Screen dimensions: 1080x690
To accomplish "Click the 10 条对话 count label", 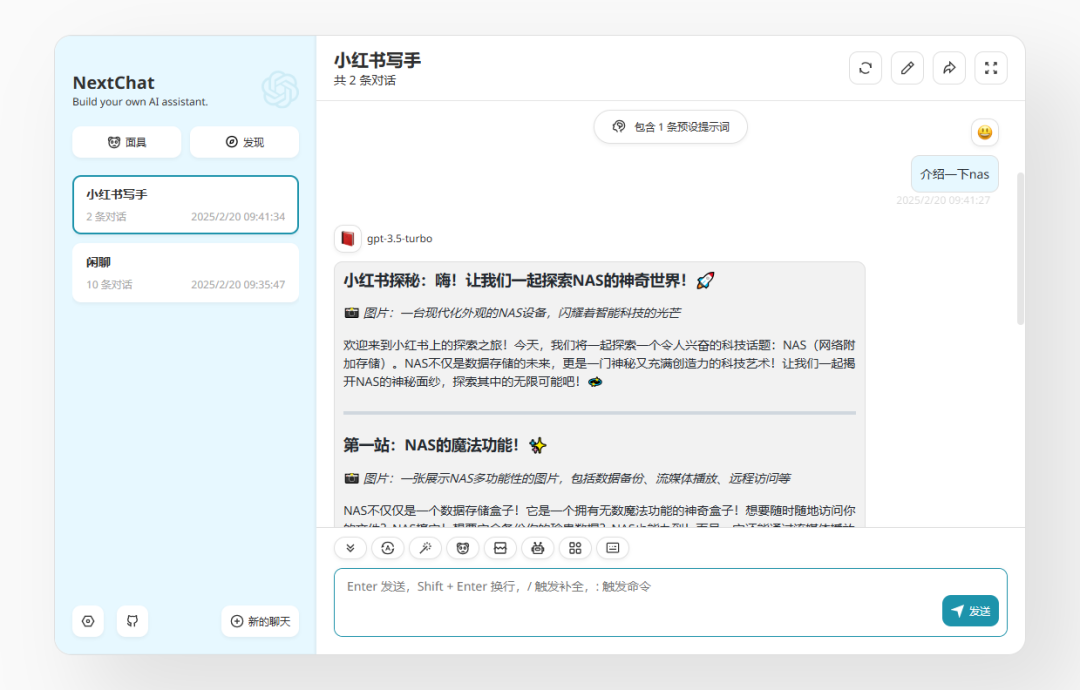I will [x=110, y=284].
